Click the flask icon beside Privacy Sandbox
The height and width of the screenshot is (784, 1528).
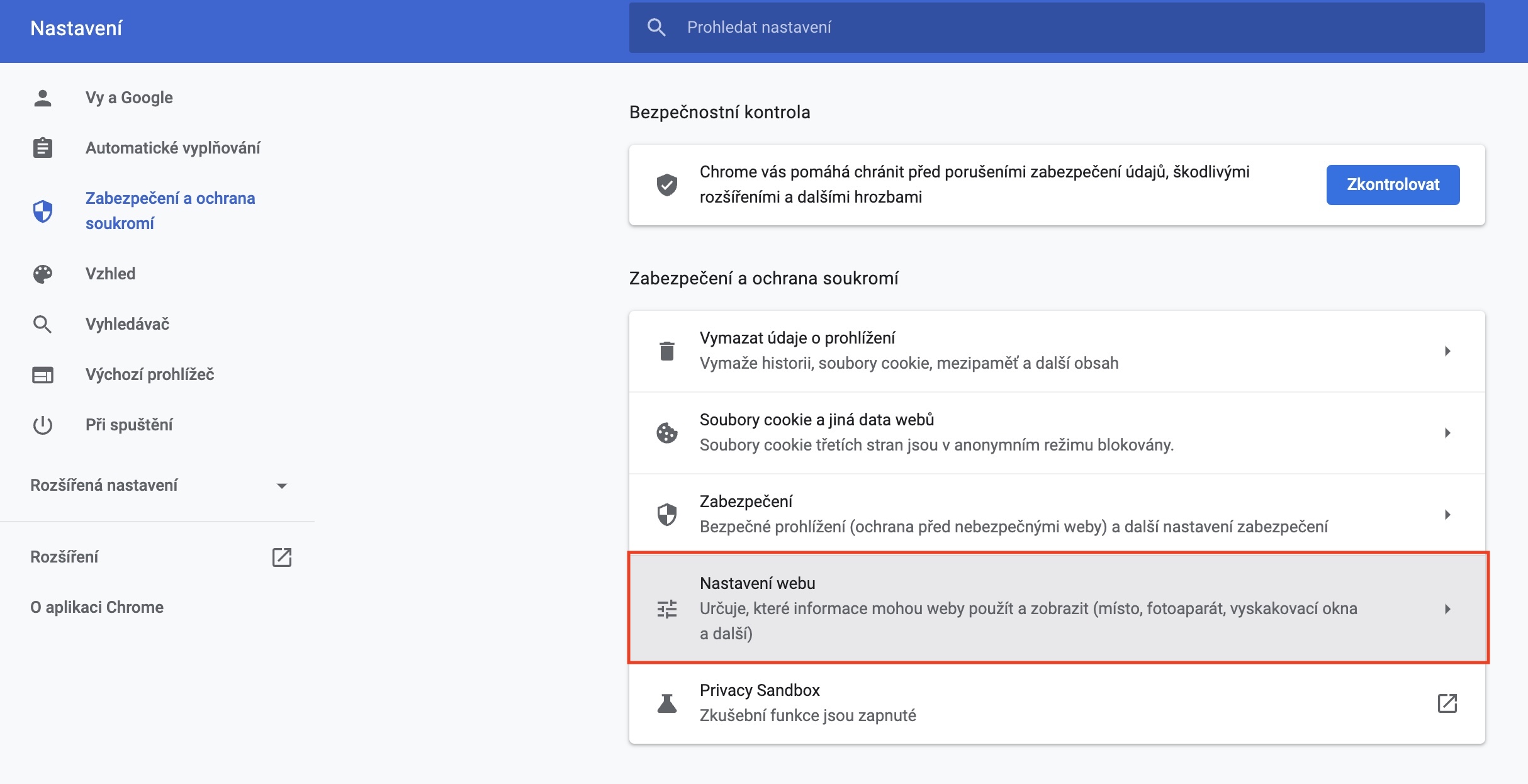pos(666,703)
